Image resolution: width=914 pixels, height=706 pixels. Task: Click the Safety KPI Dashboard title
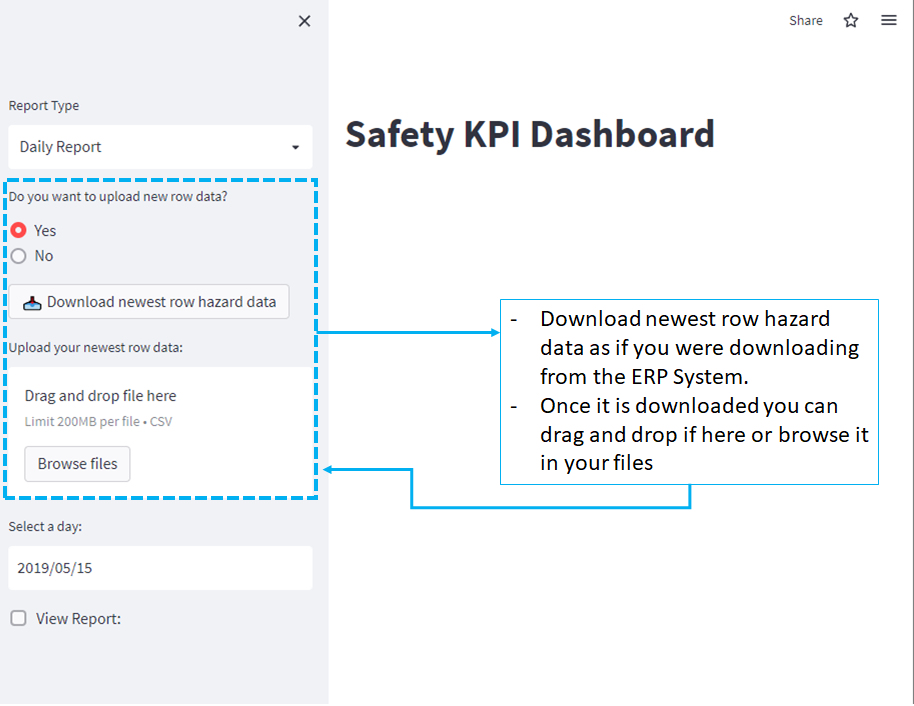point(530,134)
